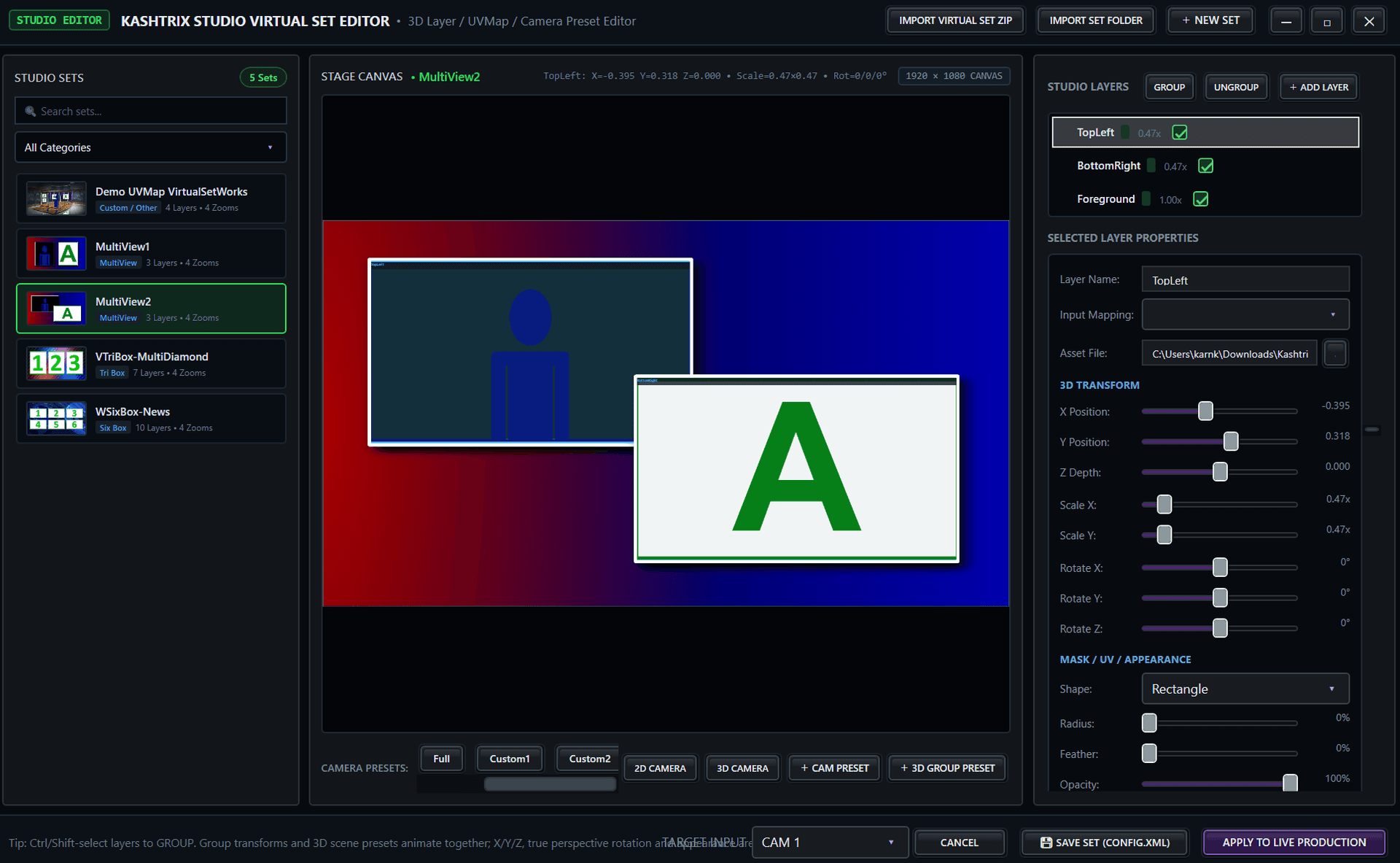Open the Shape Rectangle dropdown
The height and width of the screenshot is (863, 1400).
coord(1245,689)
